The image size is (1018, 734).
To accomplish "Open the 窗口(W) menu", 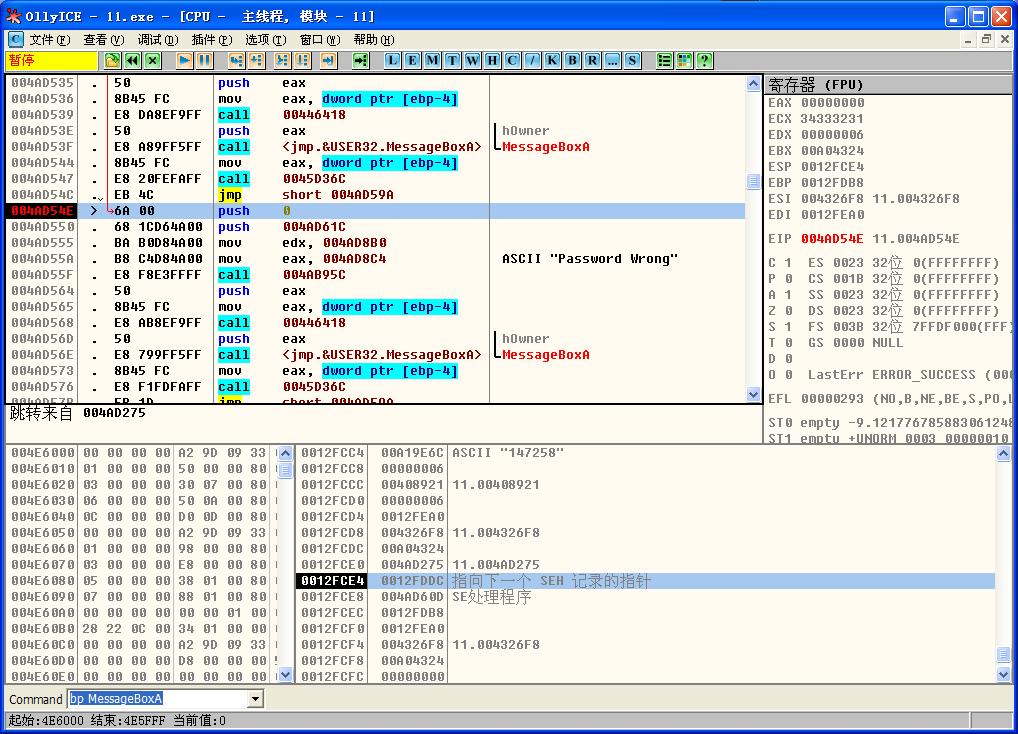I will [320, 40].
